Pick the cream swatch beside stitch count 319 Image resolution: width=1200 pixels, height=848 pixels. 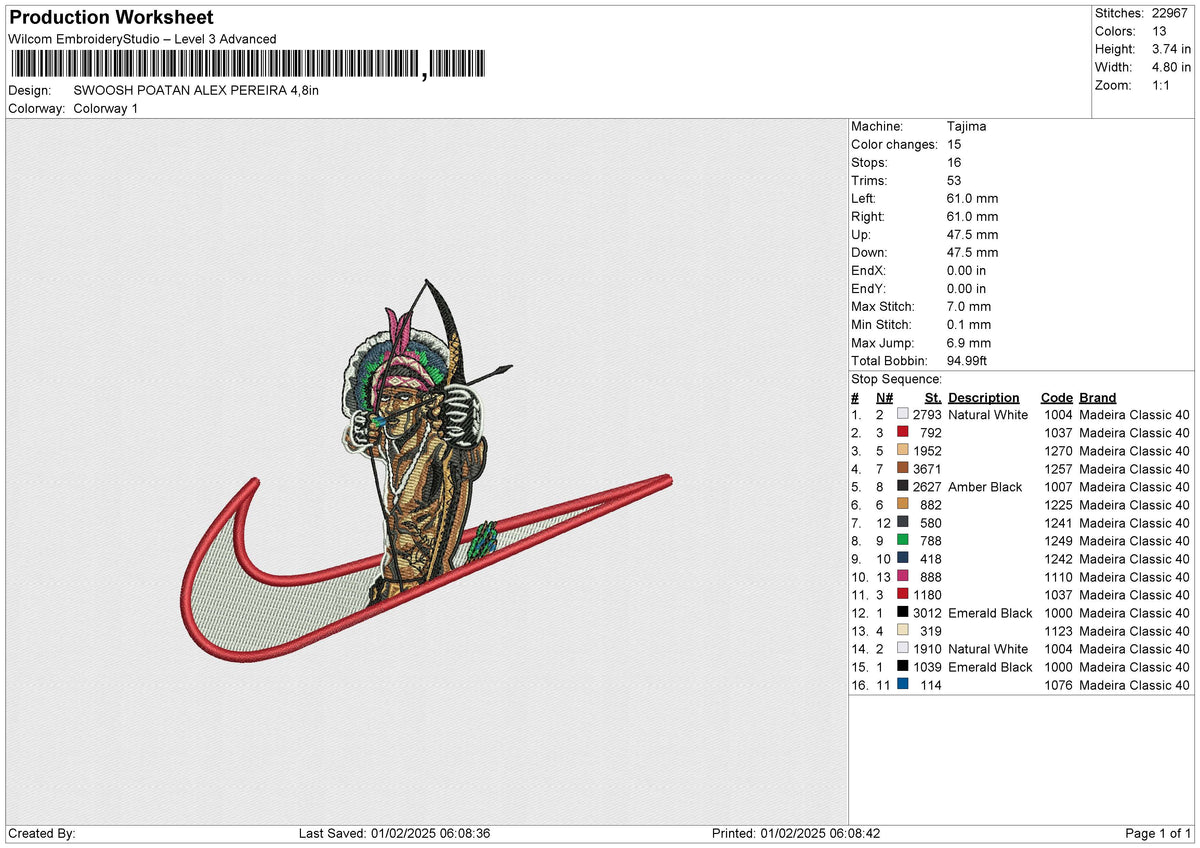(x=903, y=631)
